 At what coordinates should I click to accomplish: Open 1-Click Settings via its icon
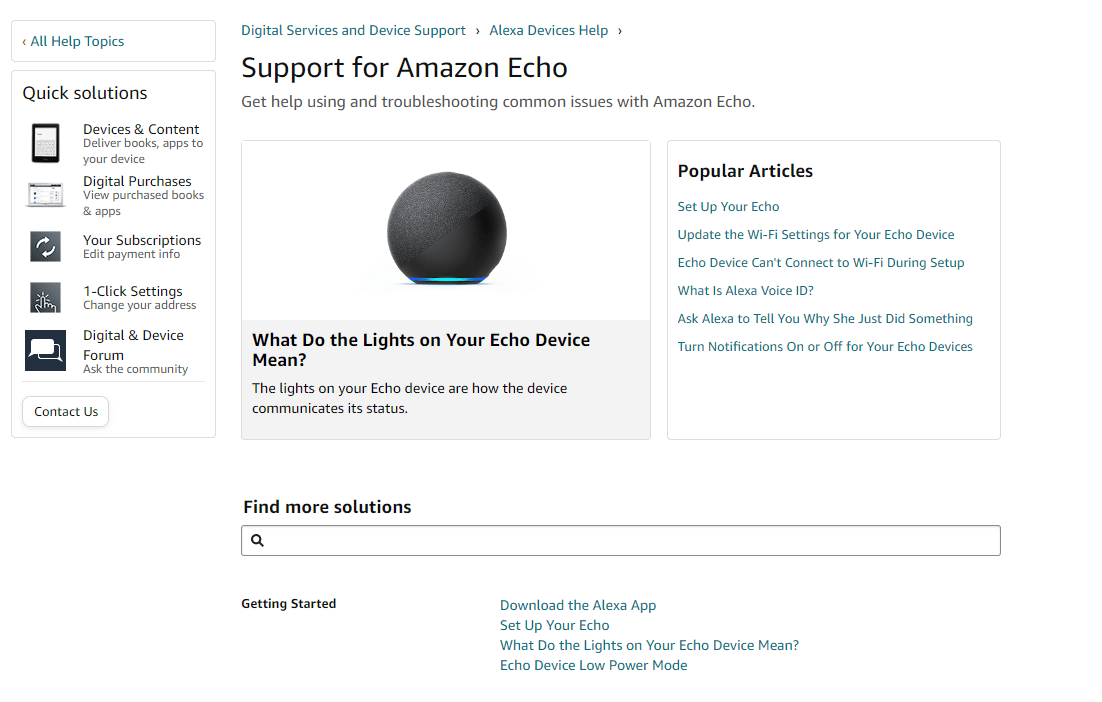pyautogui.click(x=45, y=298)
